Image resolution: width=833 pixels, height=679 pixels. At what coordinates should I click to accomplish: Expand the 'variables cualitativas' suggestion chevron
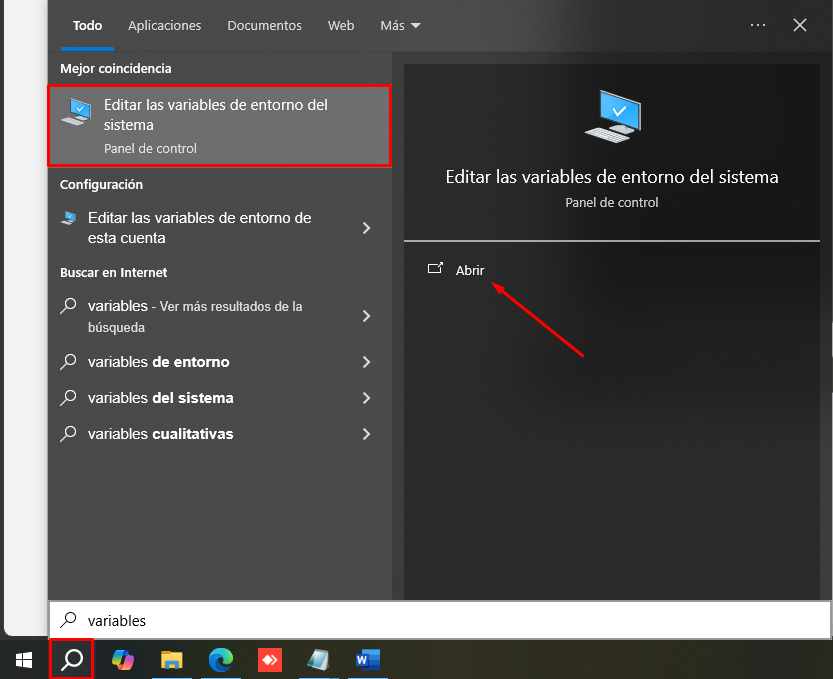[x=366, y=434]
